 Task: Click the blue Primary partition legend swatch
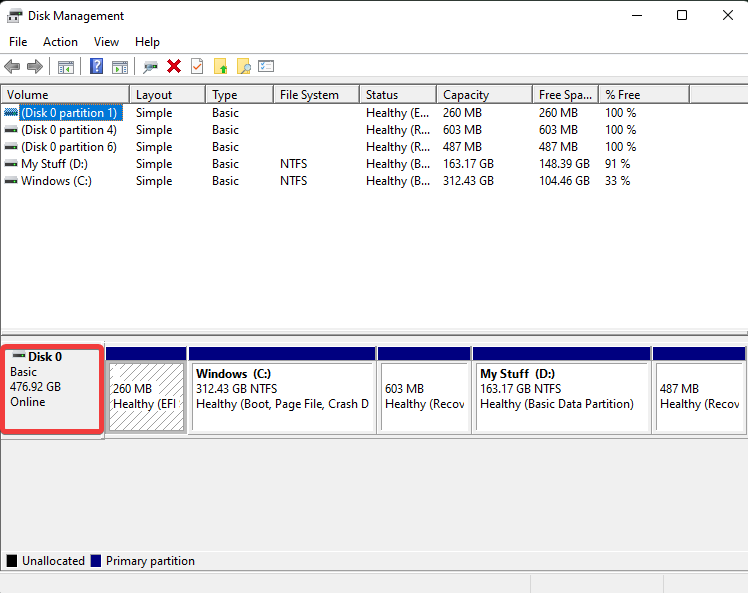96,561
